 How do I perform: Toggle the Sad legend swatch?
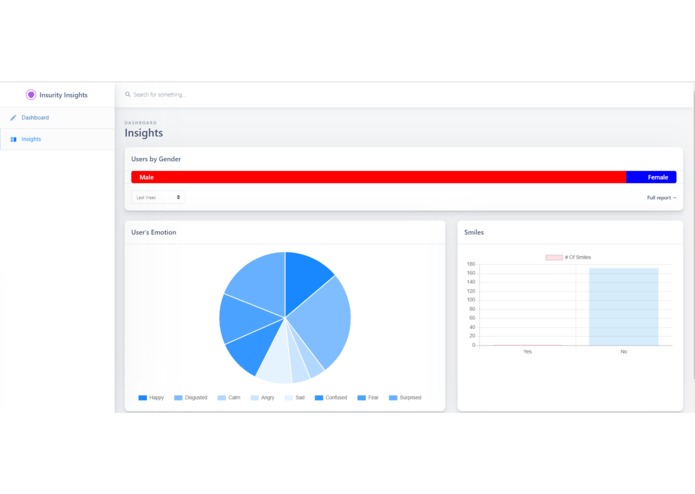tap(289, 398)
